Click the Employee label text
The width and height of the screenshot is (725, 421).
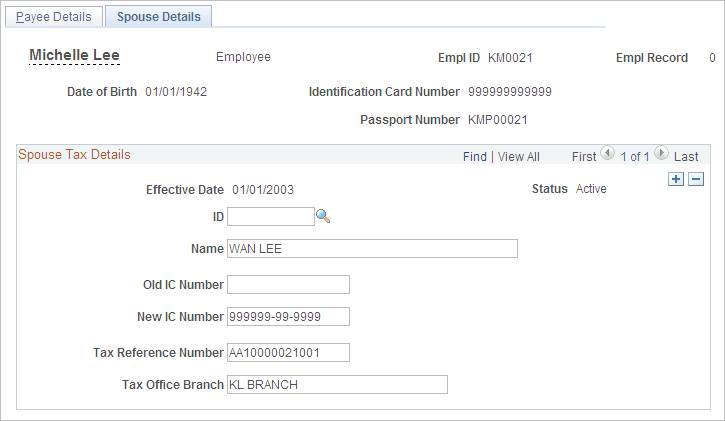243,57
